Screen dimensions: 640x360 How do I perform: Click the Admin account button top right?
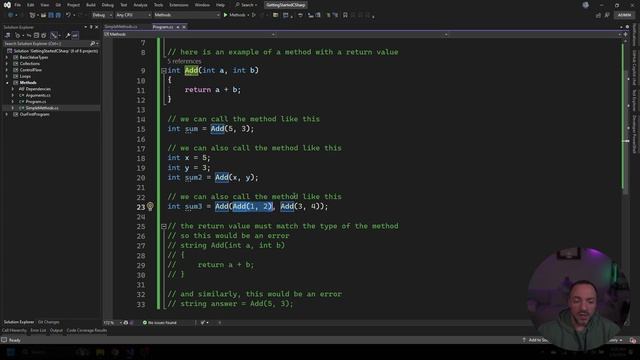pyautogui.click(x=624, y=15)
